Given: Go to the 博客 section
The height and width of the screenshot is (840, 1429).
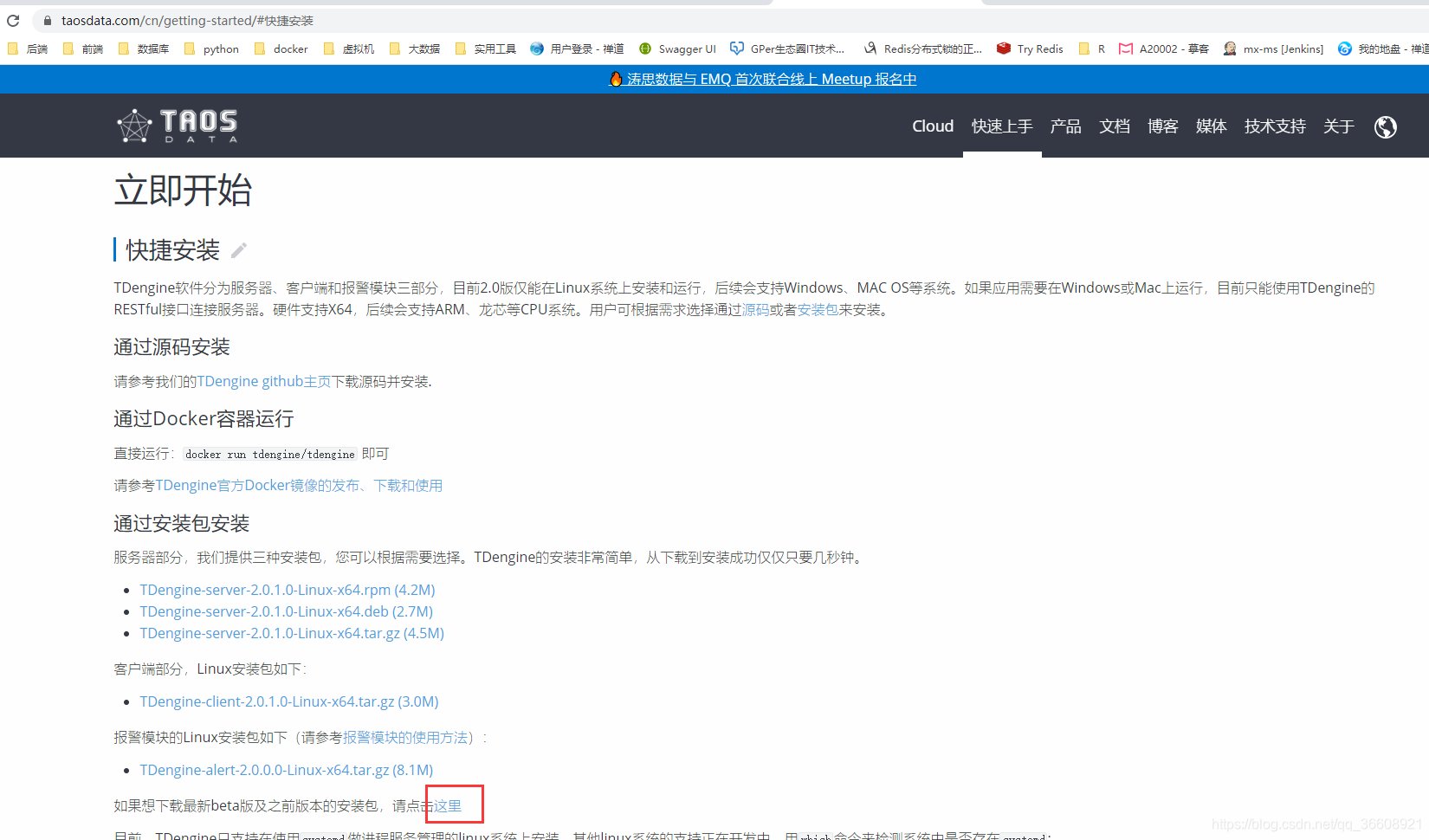Looking at the screenshot, I should (1163, 126).
